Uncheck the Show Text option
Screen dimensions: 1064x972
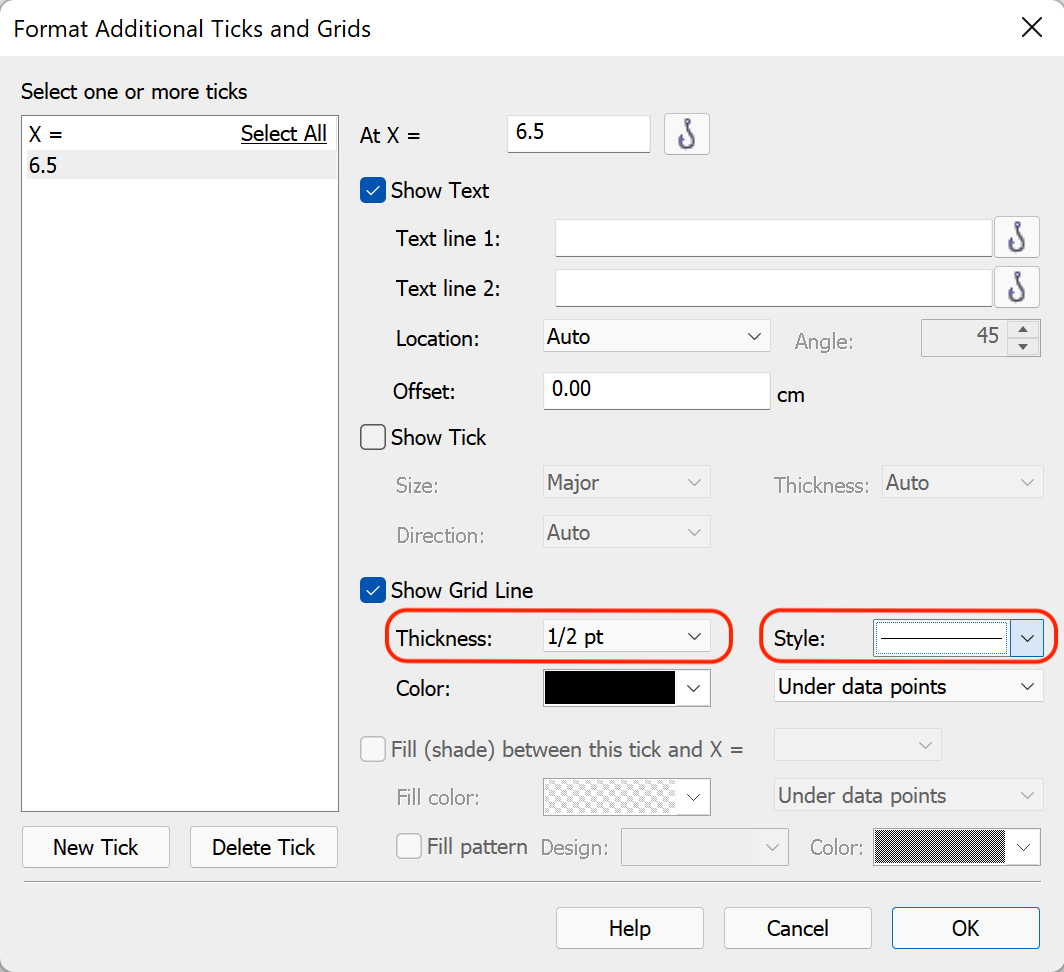pyautogui.click(x=372, y=190)
